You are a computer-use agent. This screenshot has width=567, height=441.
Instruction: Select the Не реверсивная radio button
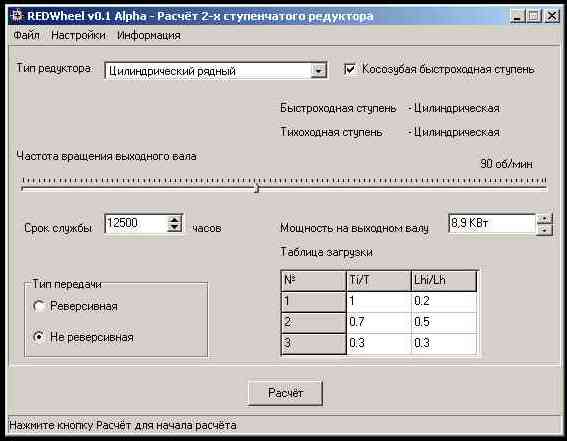point(38,337)
